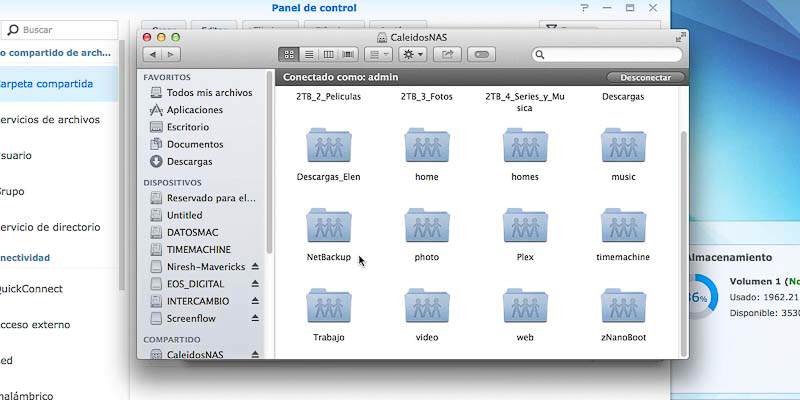Image resolution: width=800 pixels, height=400 pixels.
Task: Click the Panel de control help icon
Action: pos(585,8)
